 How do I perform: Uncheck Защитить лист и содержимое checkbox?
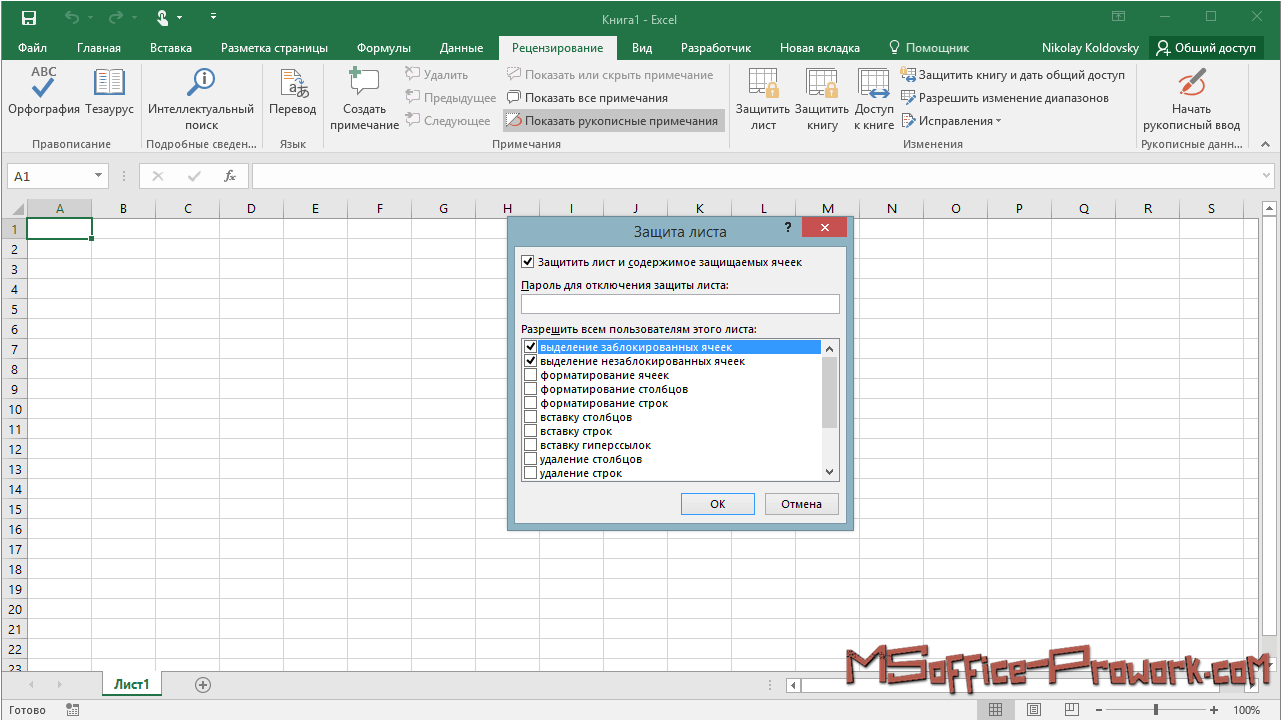(x=528, y=262)
